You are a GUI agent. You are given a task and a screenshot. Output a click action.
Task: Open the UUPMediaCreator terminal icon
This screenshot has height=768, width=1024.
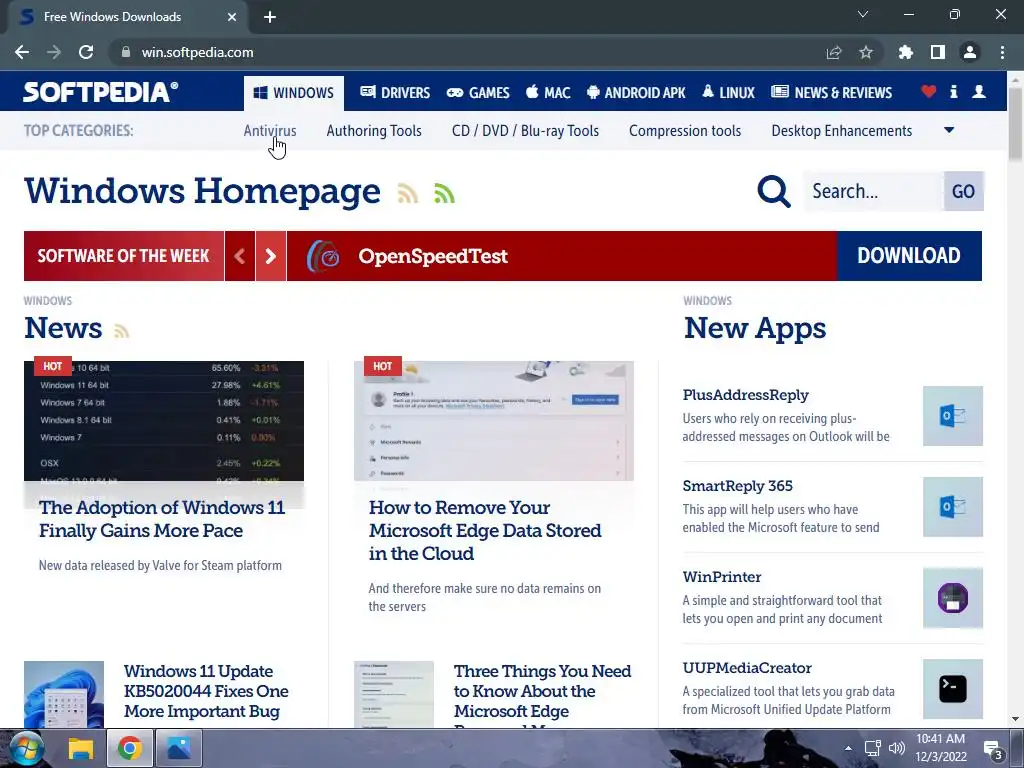pyautogui.click(x=953, y=689)
